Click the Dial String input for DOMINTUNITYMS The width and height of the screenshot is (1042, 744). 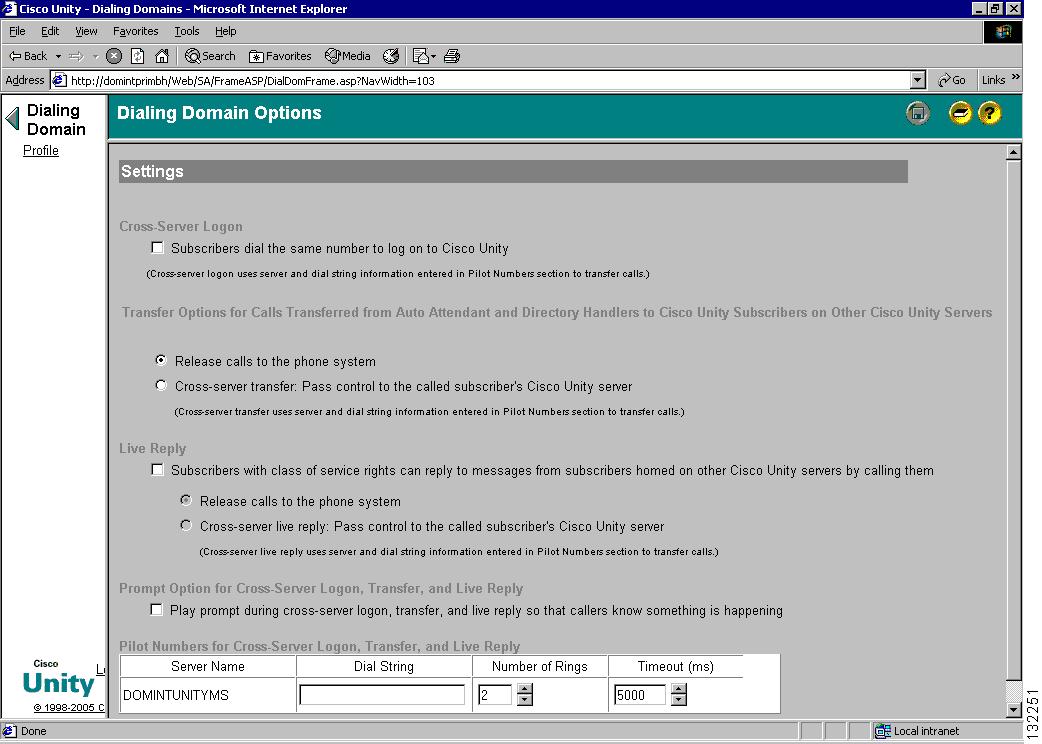382,695
